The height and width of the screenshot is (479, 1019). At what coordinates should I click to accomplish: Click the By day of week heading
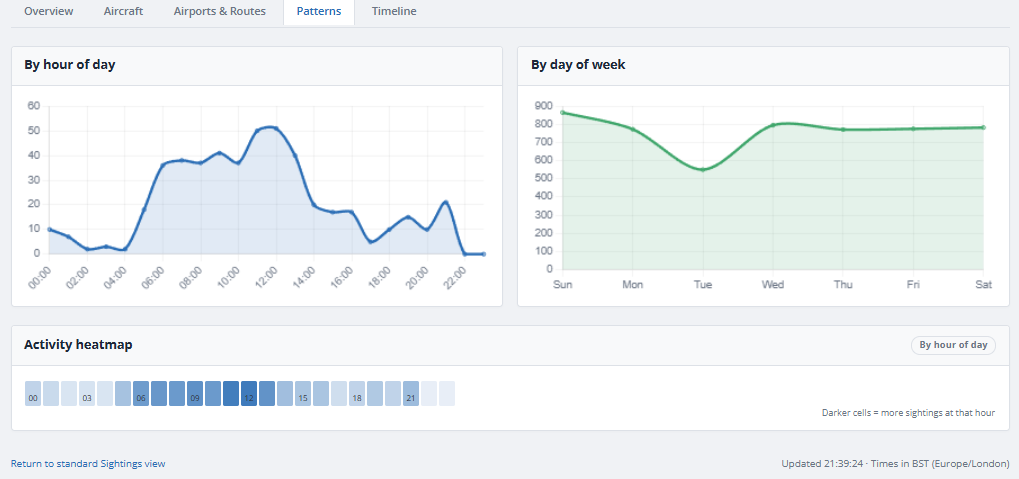coord(578,64)
